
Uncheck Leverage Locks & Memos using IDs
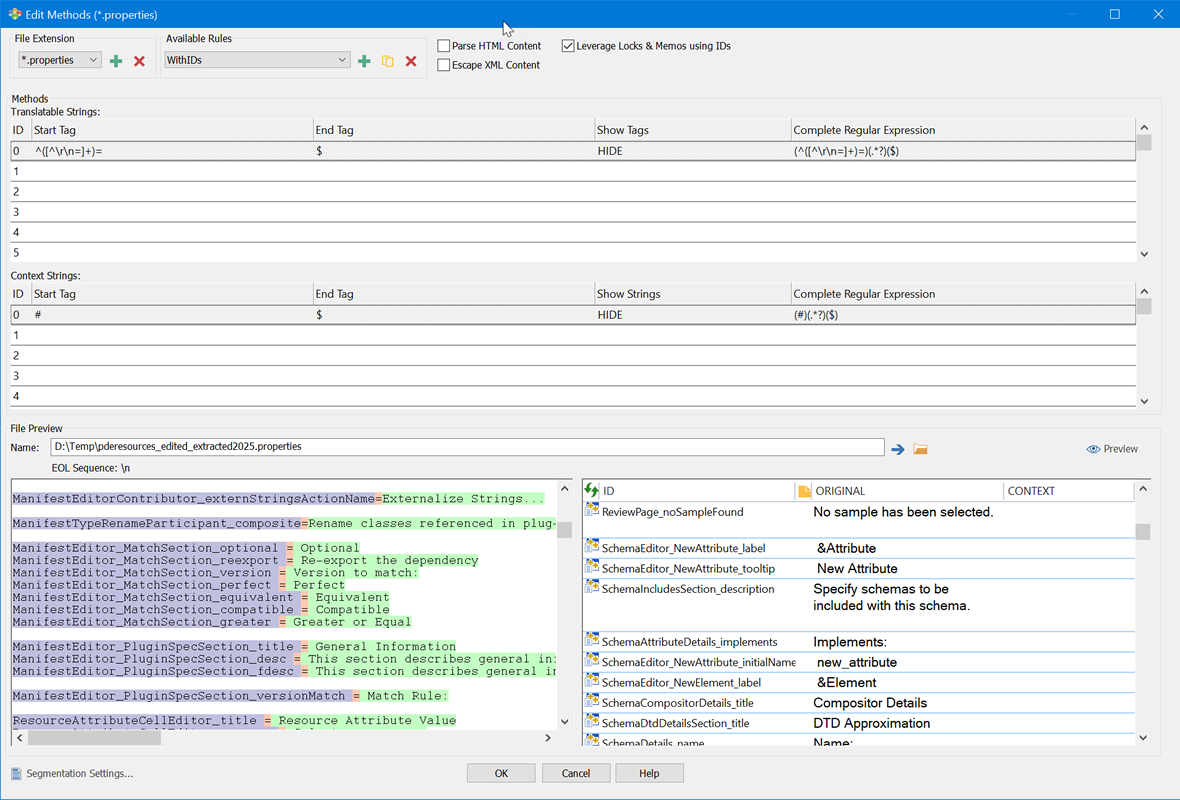click(568, 46)
